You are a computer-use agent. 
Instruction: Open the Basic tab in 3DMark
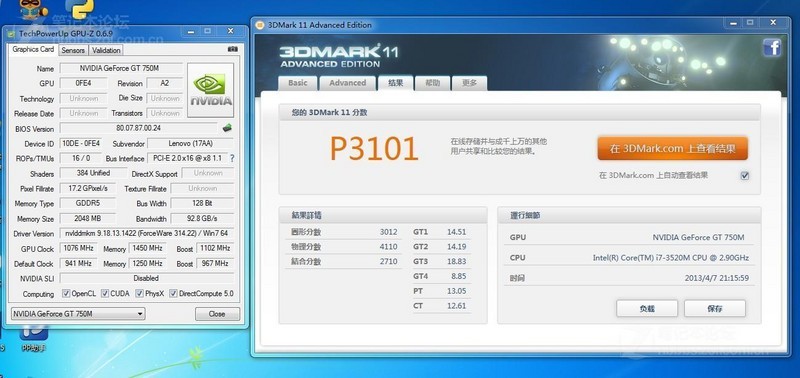click(298, 83)
